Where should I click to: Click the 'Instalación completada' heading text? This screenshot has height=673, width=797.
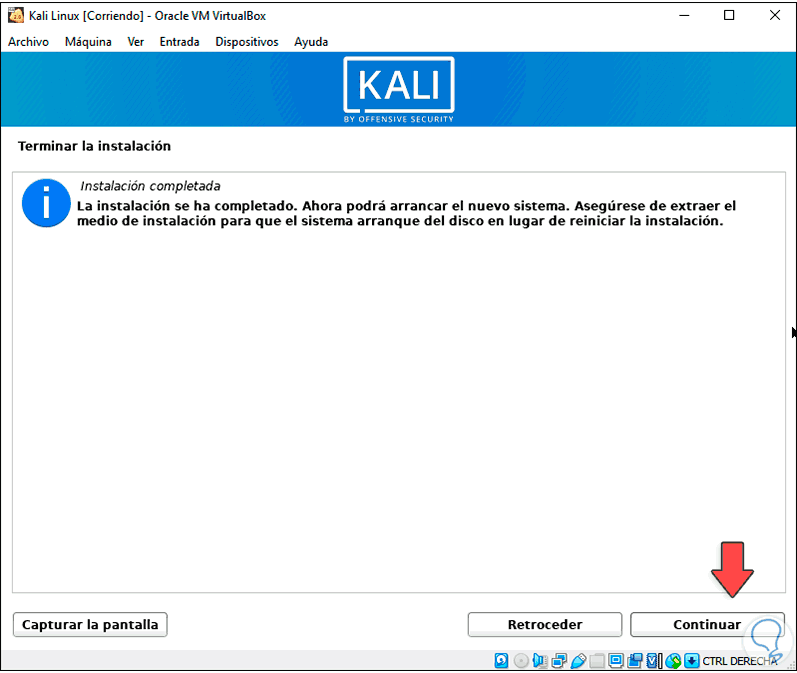(150, 186)
